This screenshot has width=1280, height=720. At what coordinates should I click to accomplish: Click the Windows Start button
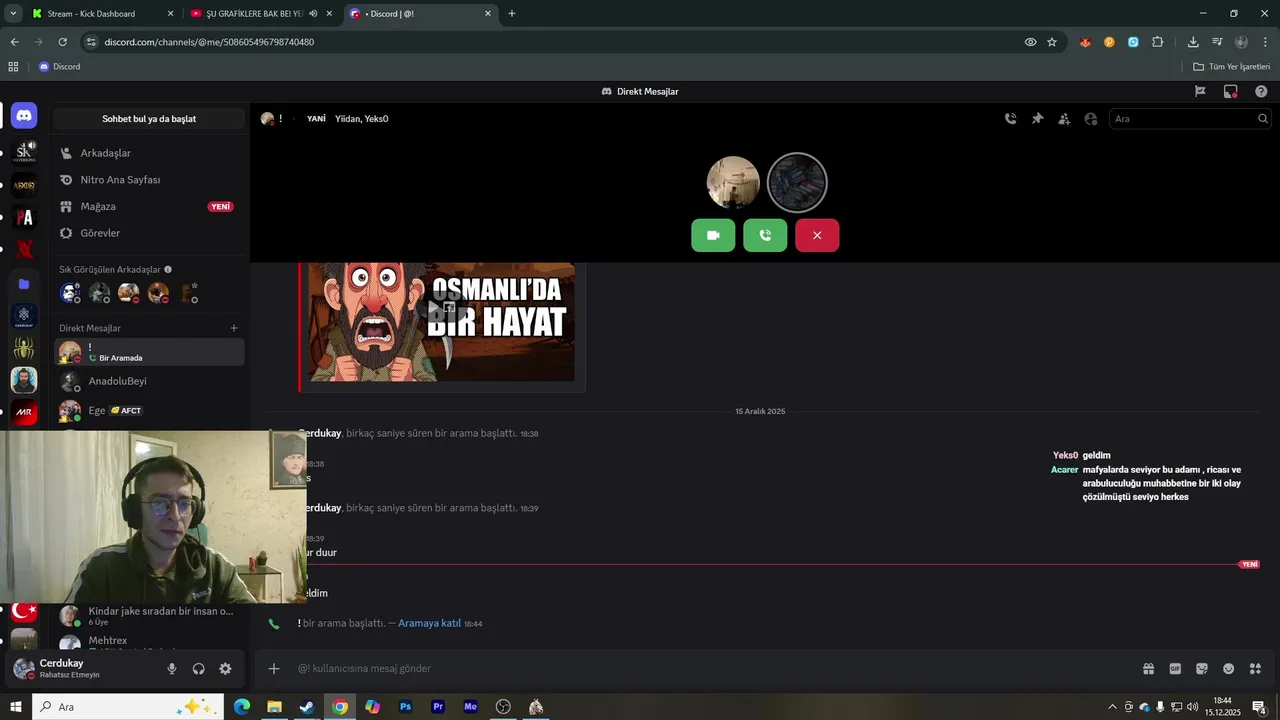point(15,707)
